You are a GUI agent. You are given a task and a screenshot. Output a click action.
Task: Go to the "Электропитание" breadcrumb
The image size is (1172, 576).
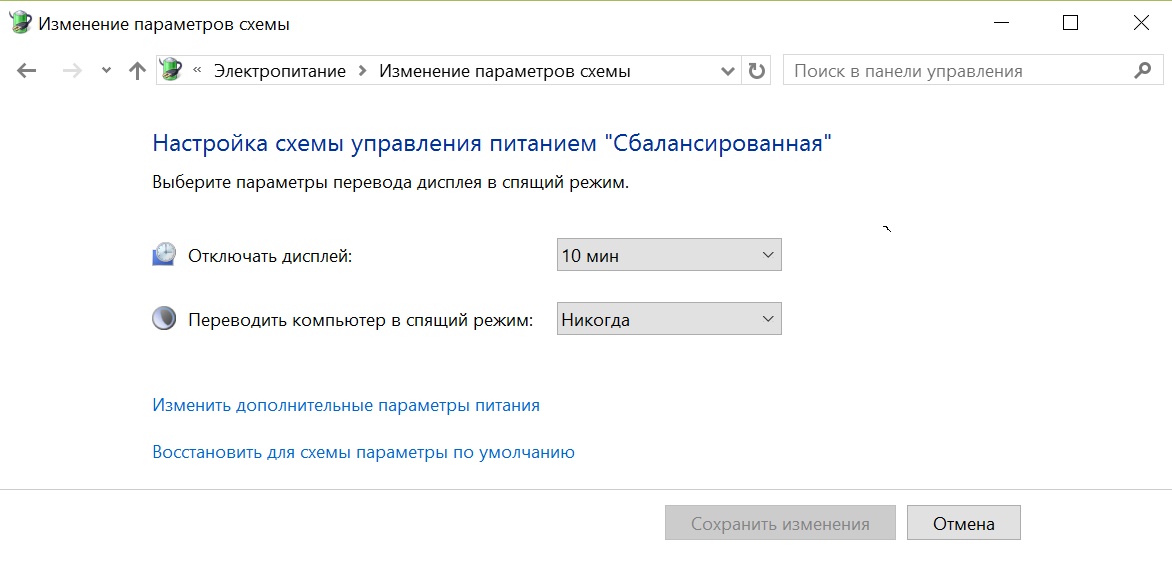(x=279, y=71)
